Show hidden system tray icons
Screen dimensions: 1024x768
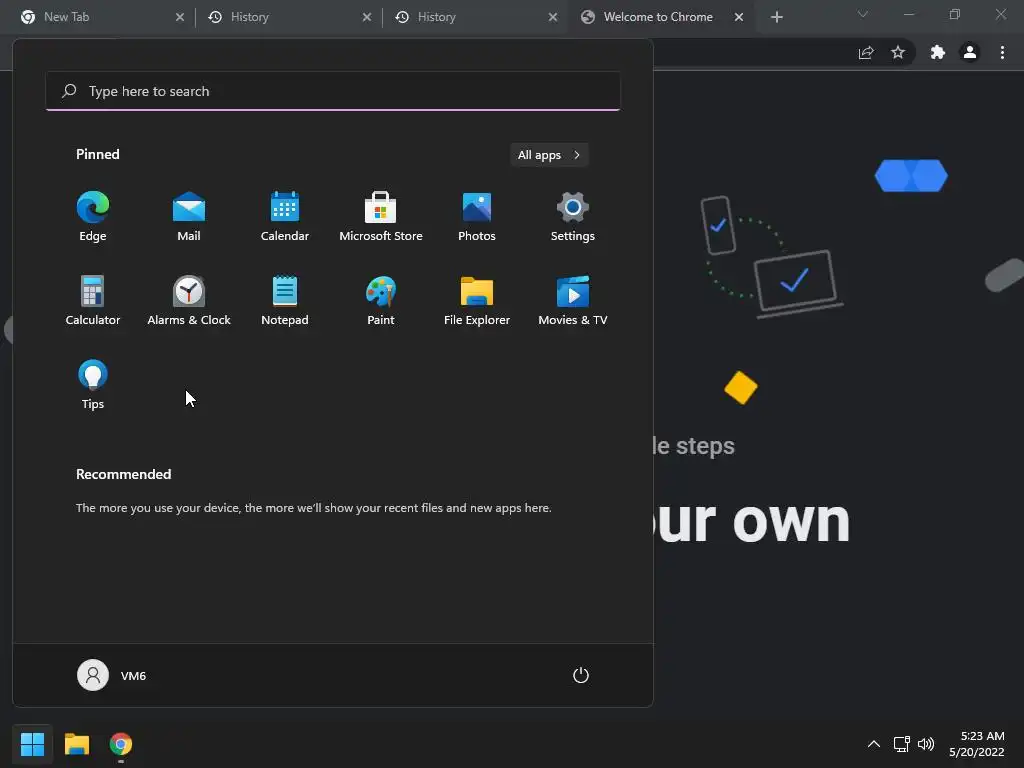tap(873, 744)
